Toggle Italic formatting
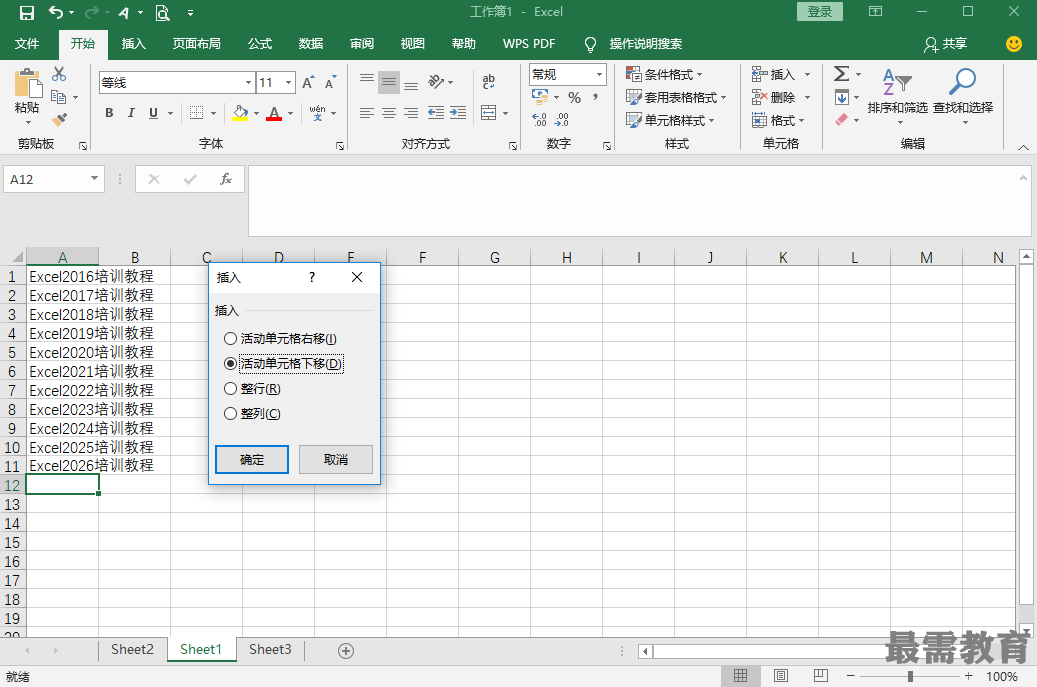Viewport: 1037px width, 687px height. (131, 113)
